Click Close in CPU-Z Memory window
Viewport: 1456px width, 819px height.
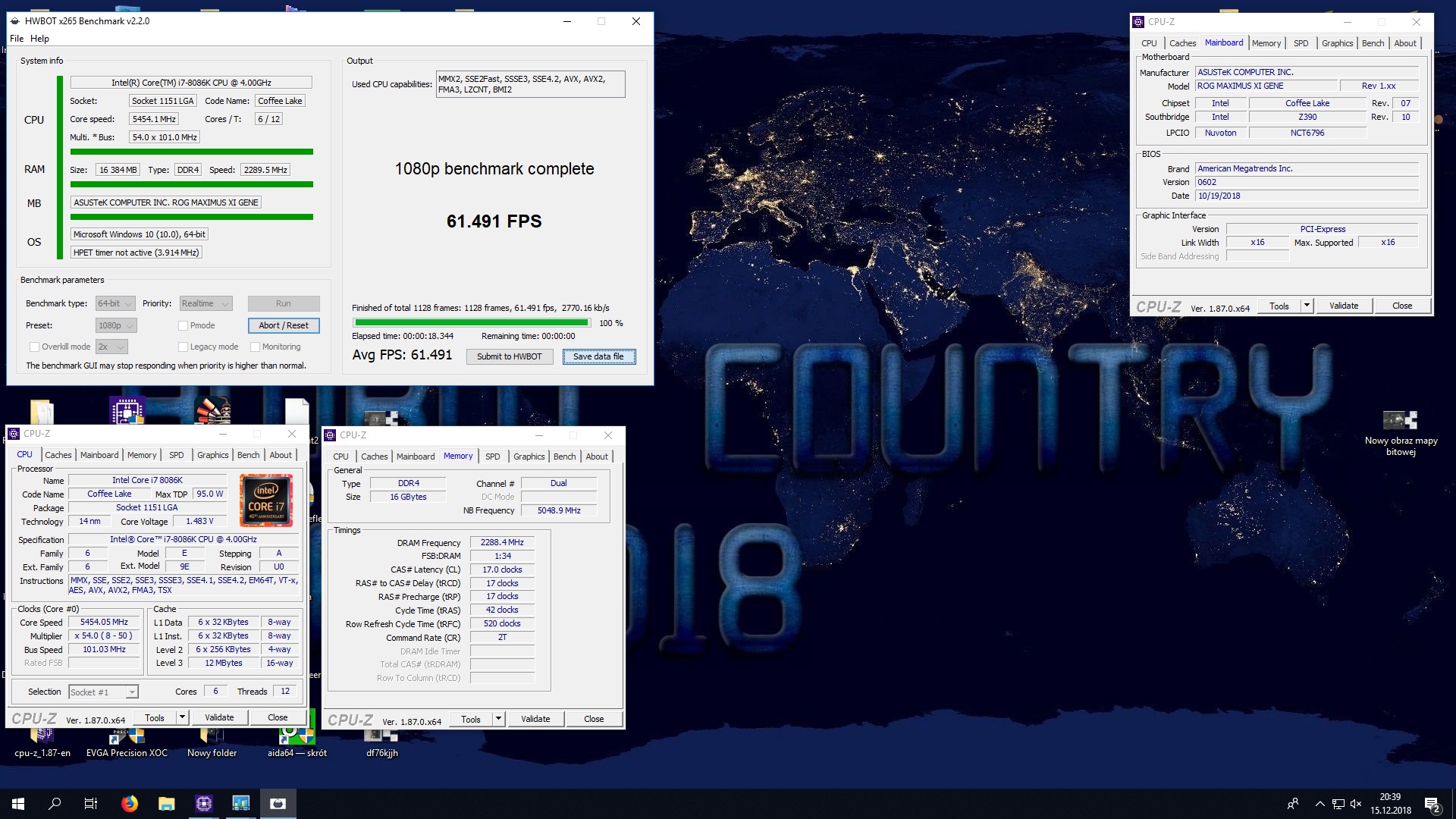594,719
